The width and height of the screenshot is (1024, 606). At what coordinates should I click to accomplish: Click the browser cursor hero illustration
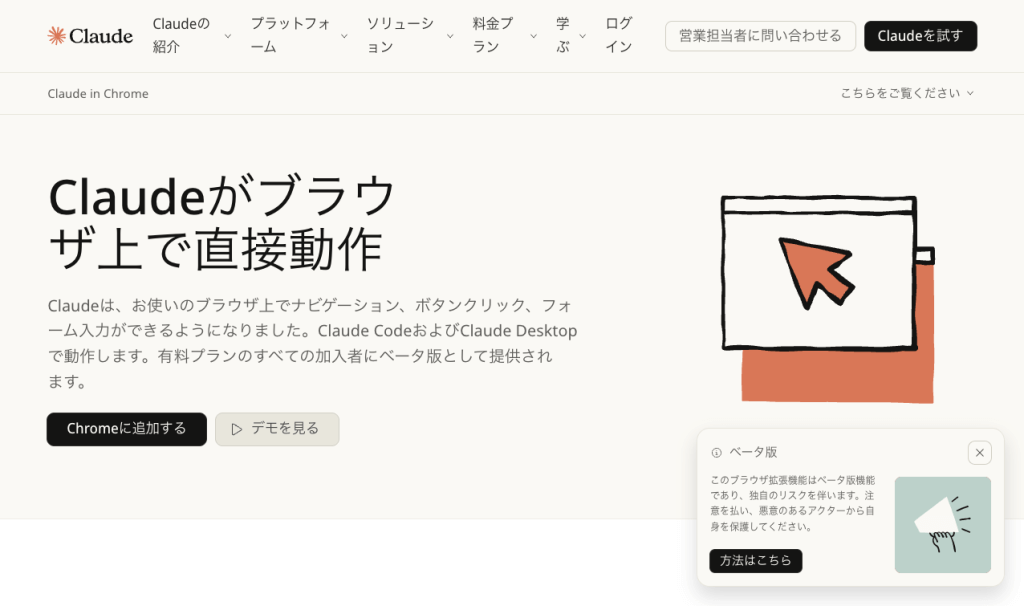point(827,298)
